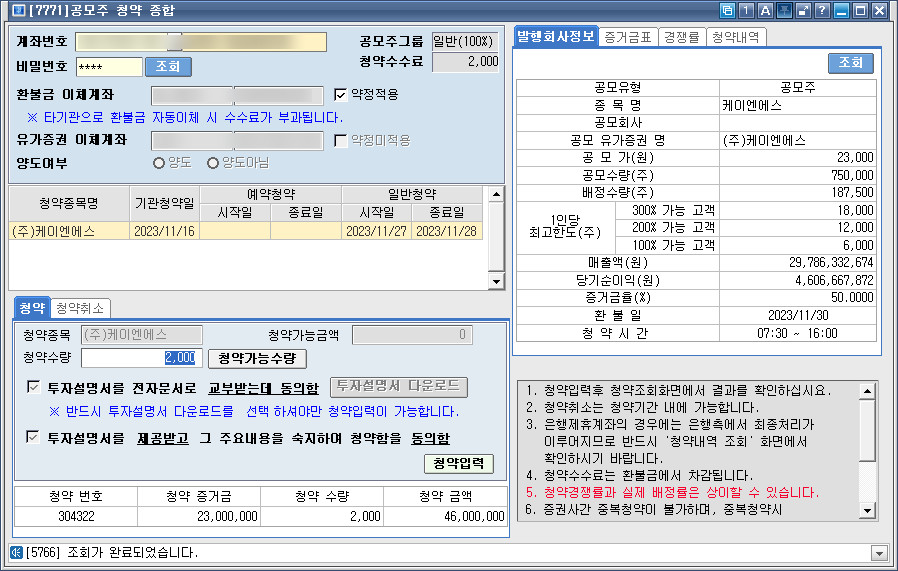Click red notice line 5 text
This screenshot has height=571, width=898.
pos(672,493)
